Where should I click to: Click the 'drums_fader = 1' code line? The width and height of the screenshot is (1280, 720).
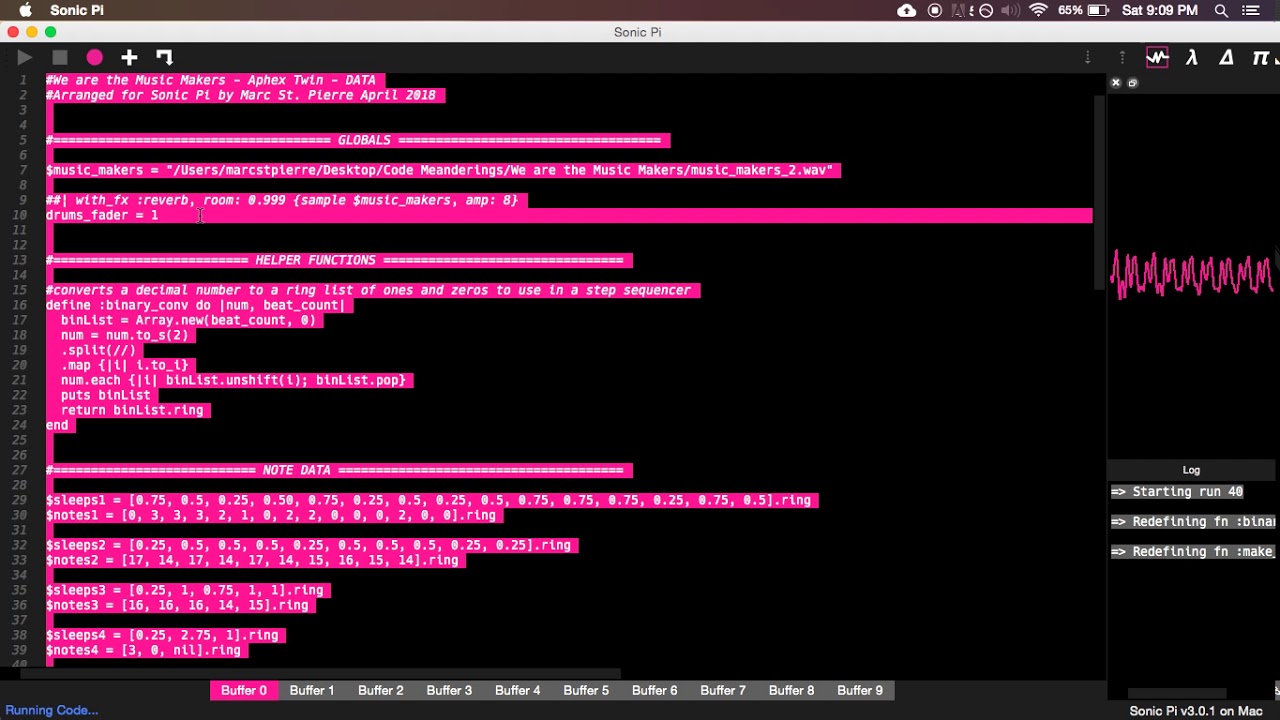[x=102, y=215]
